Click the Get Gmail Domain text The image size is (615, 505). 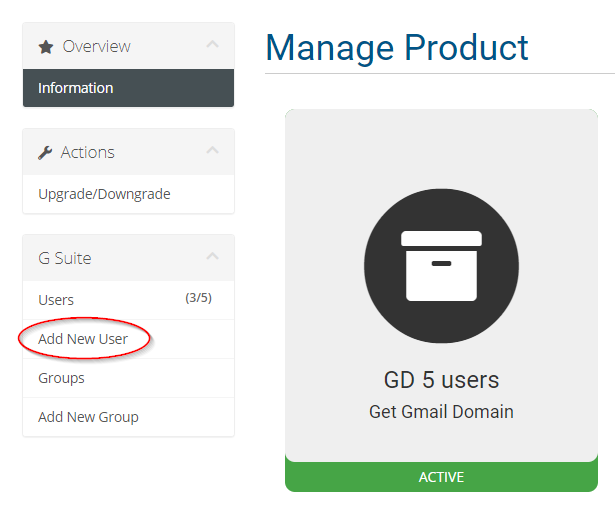(441, 412)
